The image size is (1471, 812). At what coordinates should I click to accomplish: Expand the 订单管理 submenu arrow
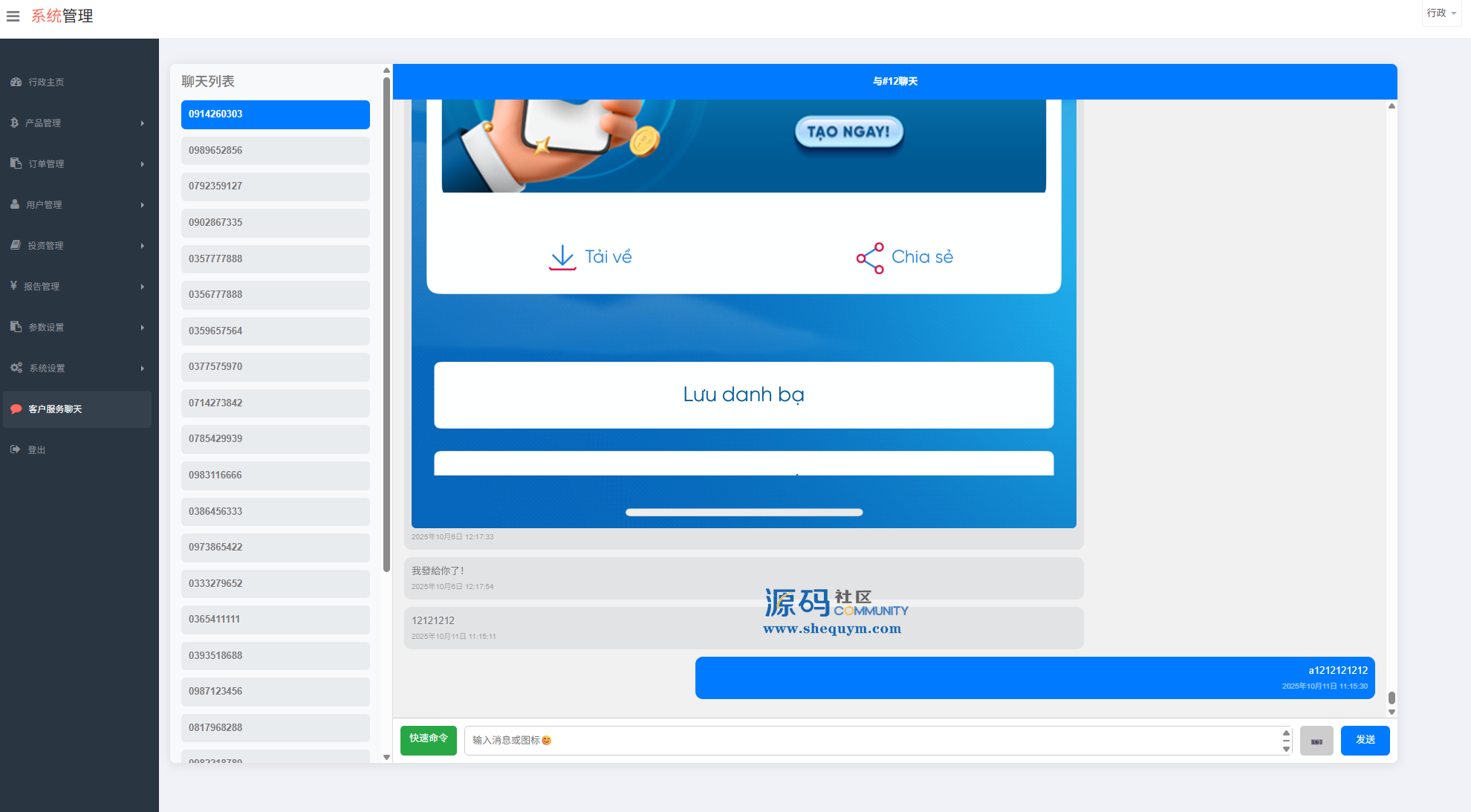pyautogui.click(x=142, y=164)
